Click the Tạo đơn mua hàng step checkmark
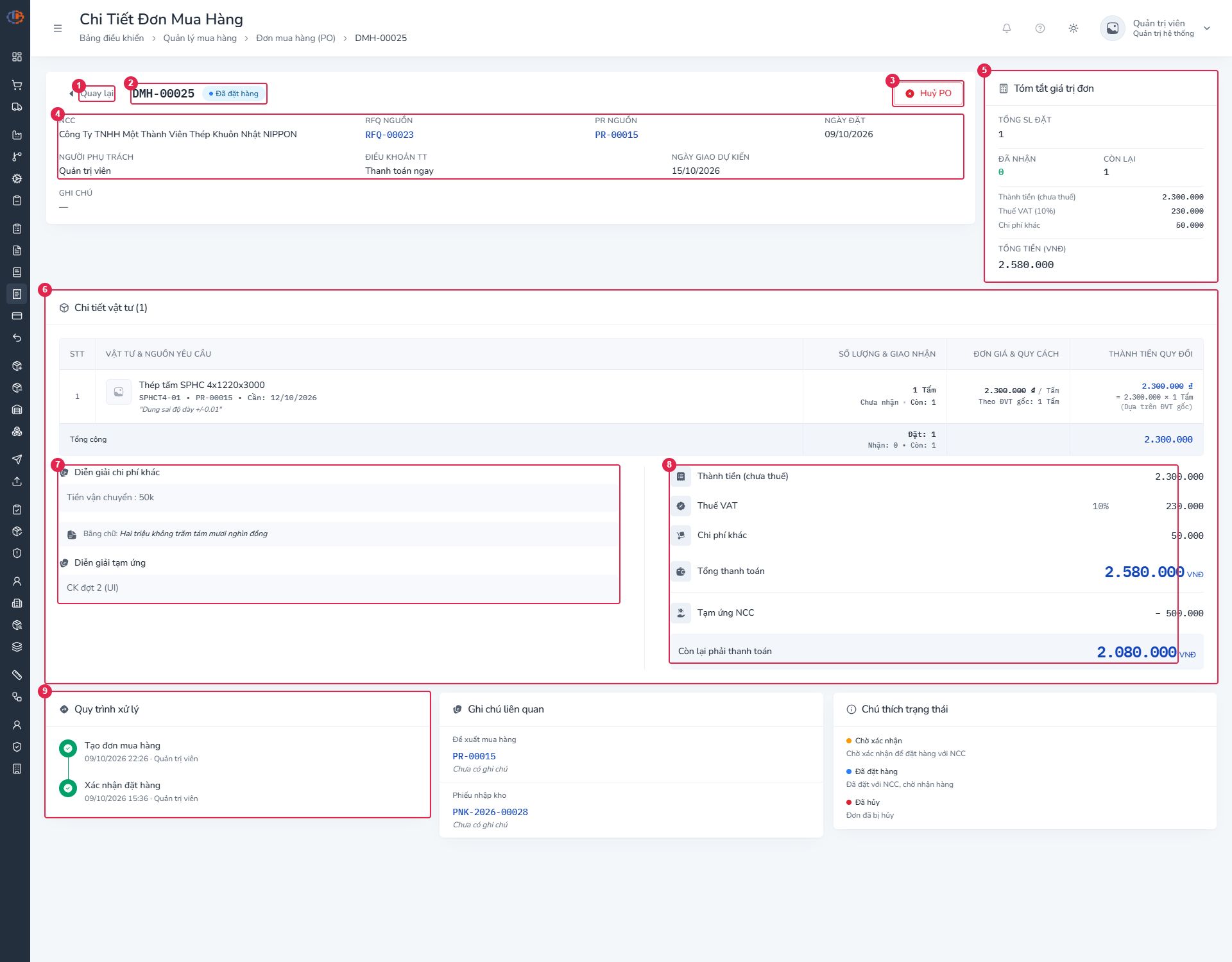 click(x=68, y=748)
